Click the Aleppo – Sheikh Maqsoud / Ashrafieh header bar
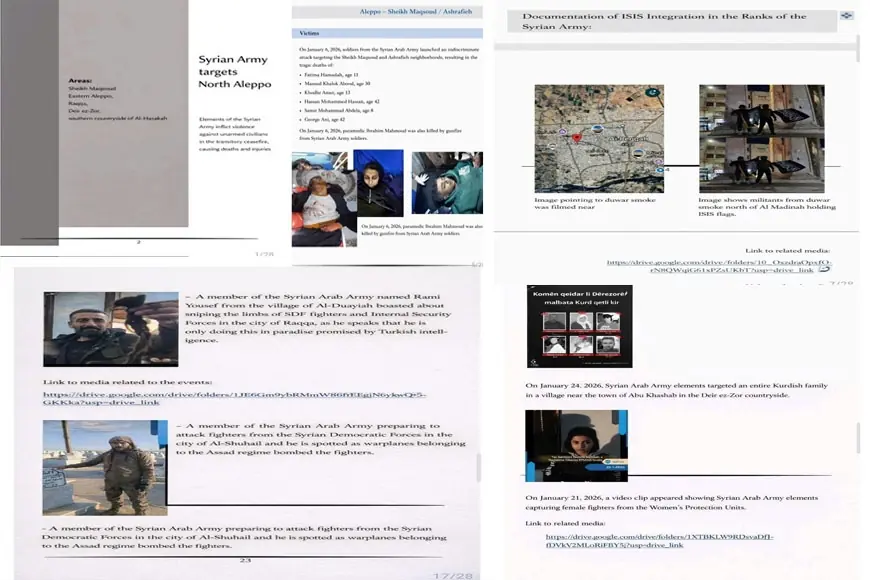This screenshot has height=580, width=870. pyautogui.click(x=386, y=11)
